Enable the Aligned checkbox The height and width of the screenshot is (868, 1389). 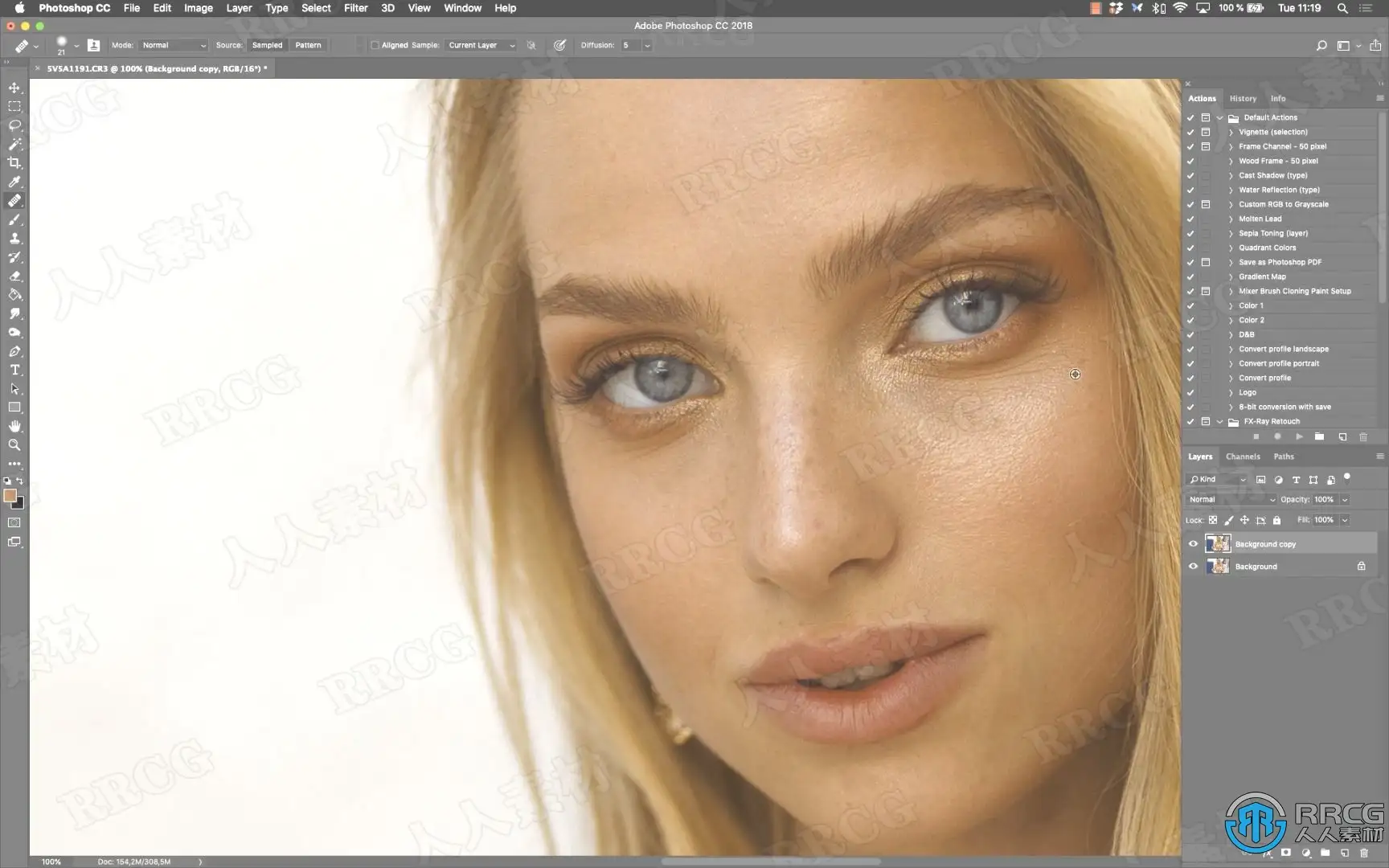click(375, 46)
